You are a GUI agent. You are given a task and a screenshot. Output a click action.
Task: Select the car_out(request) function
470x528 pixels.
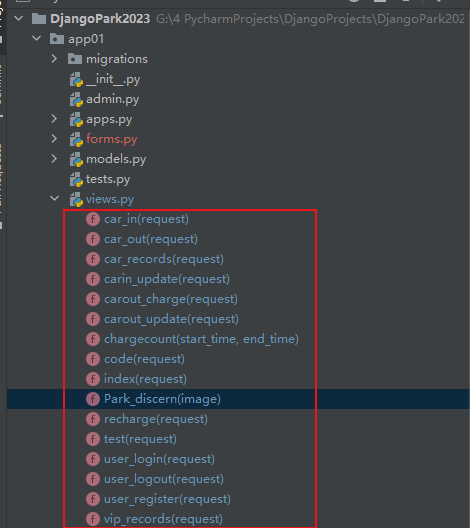click(x=151, y=239)
